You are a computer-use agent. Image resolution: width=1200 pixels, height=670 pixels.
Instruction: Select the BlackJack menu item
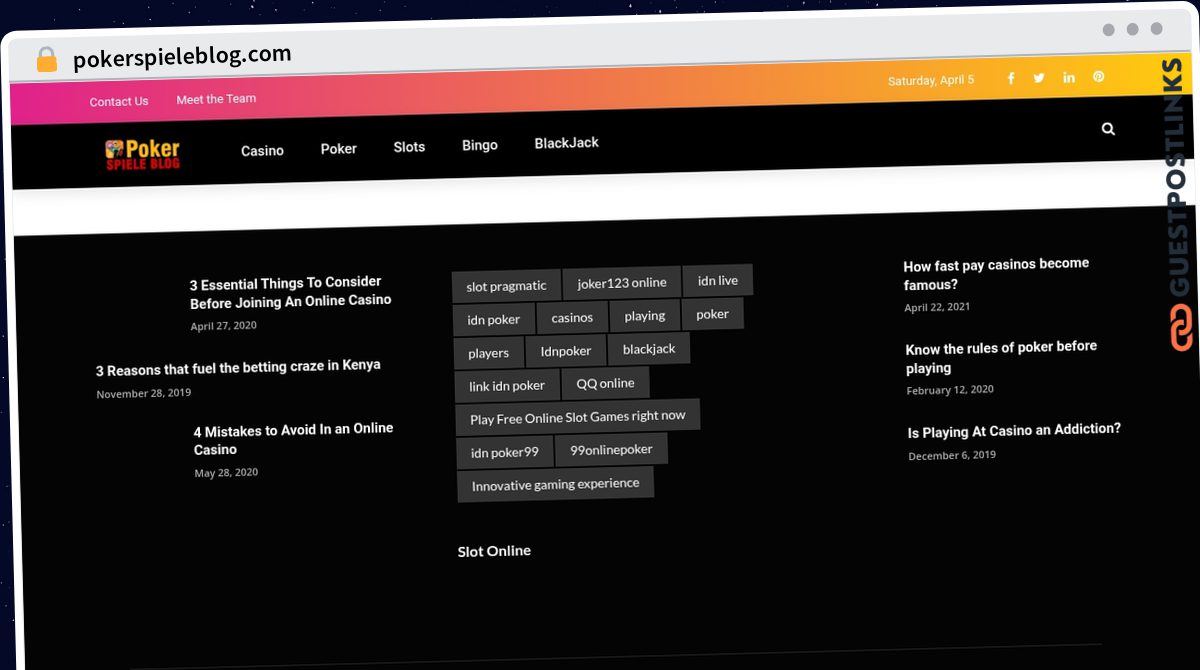click(x=567, y=143)
